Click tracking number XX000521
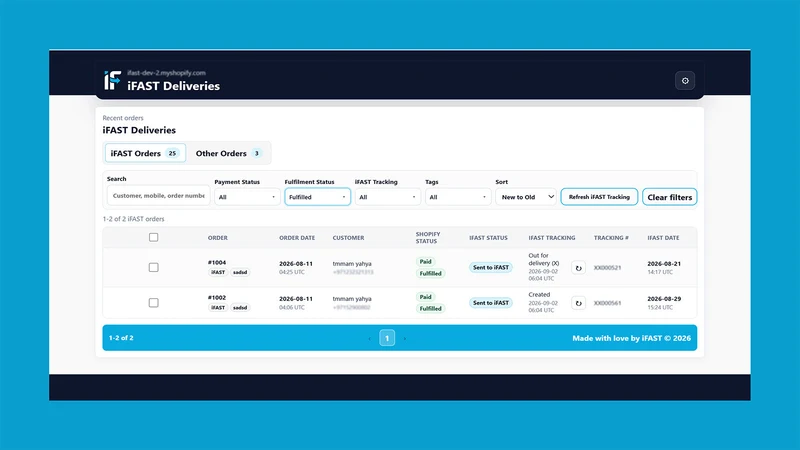800x450 pixels. pos(607,268)
